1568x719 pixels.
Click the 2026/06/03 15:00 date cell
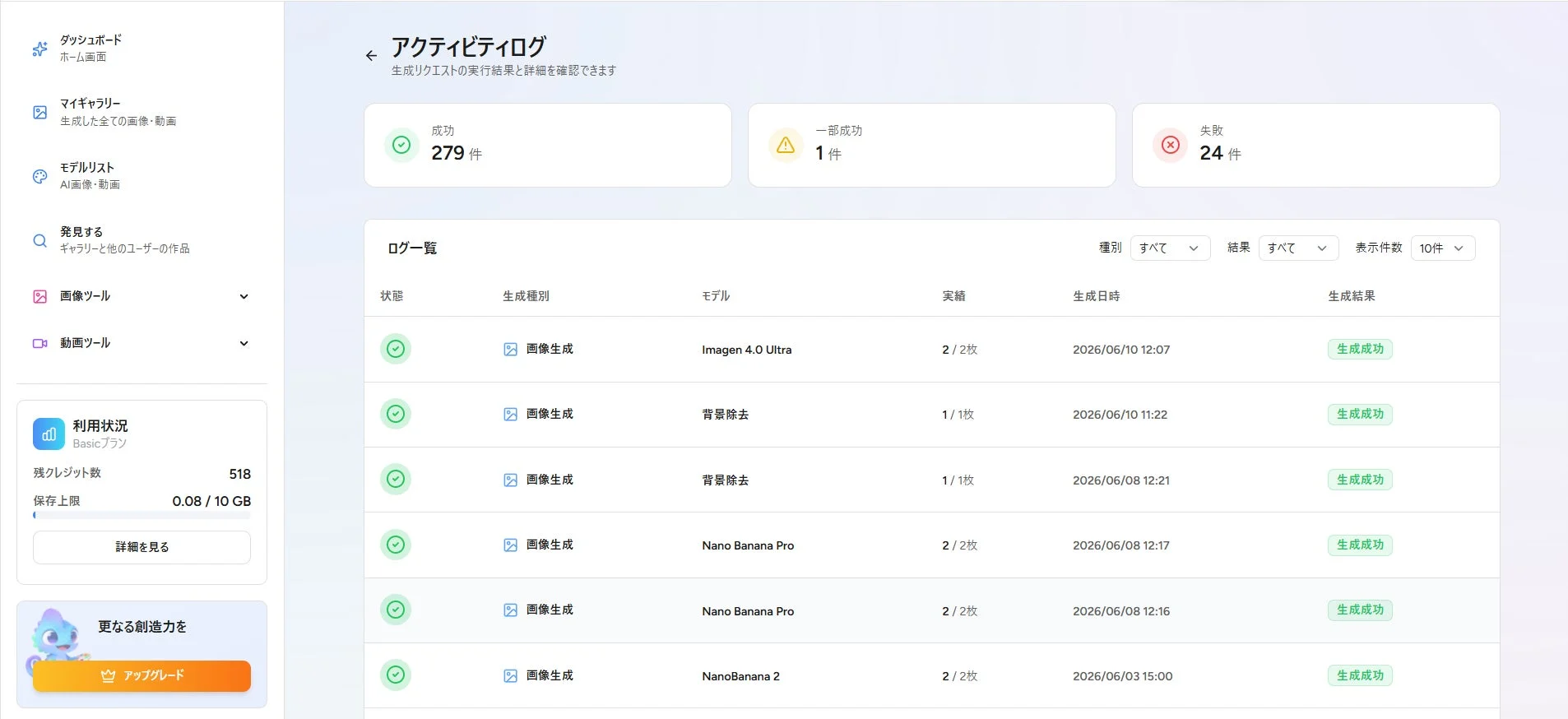[x=1122, y=676]
